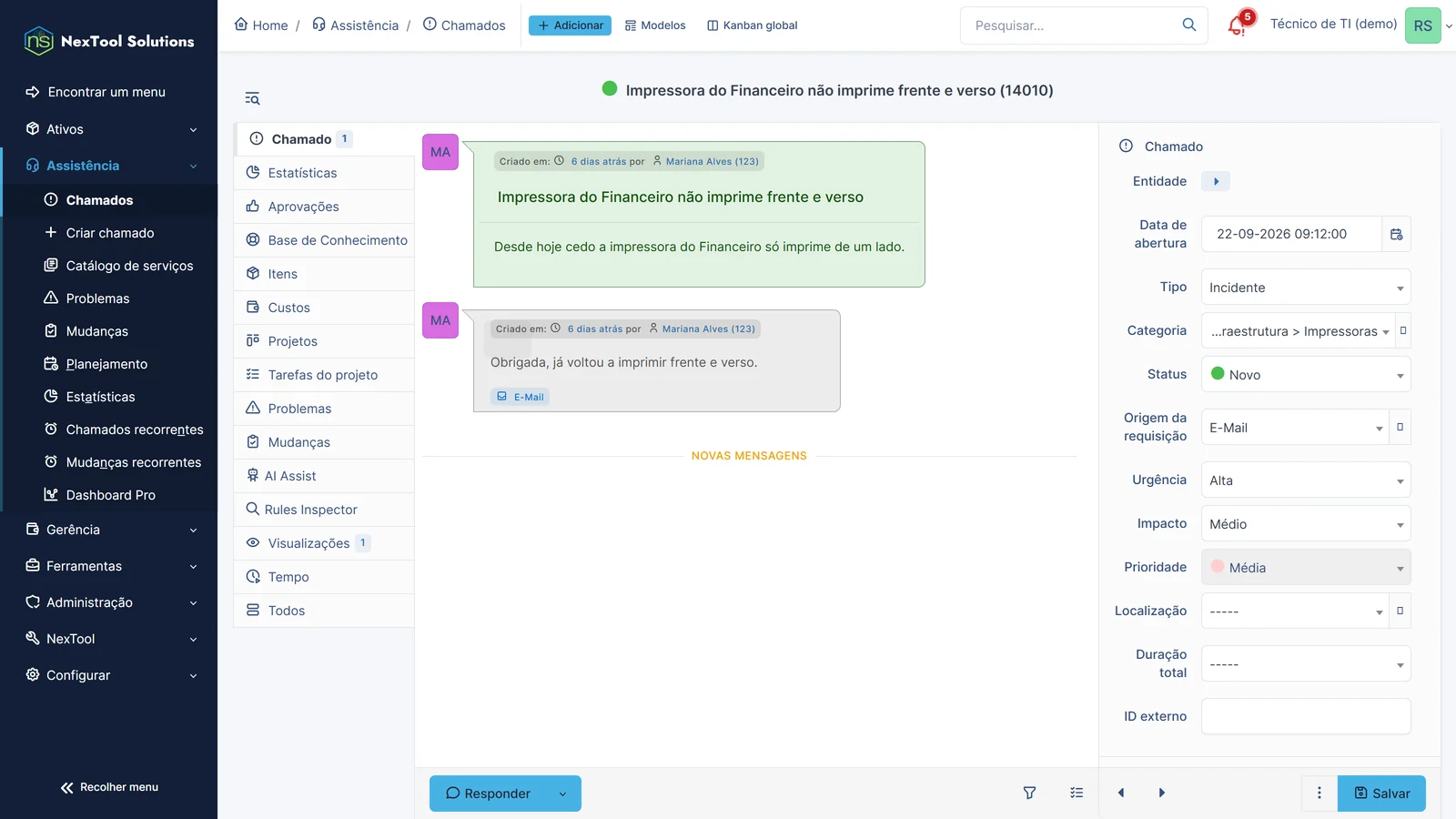The height and width of the screenshot is (819, 1456).
Task: Select the Estatísticas ticket tab
Action: (x=325, y=173)
